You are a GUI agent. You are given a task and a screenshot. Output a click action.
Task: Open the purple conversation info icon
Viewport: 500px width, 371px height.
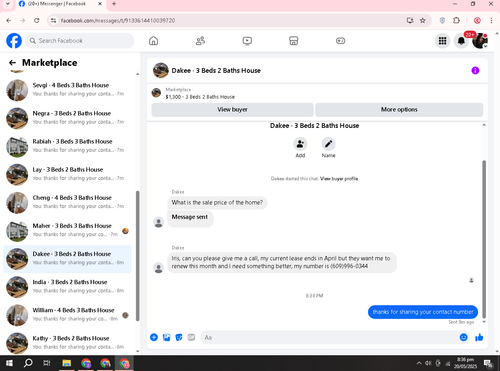click(475, 70)
